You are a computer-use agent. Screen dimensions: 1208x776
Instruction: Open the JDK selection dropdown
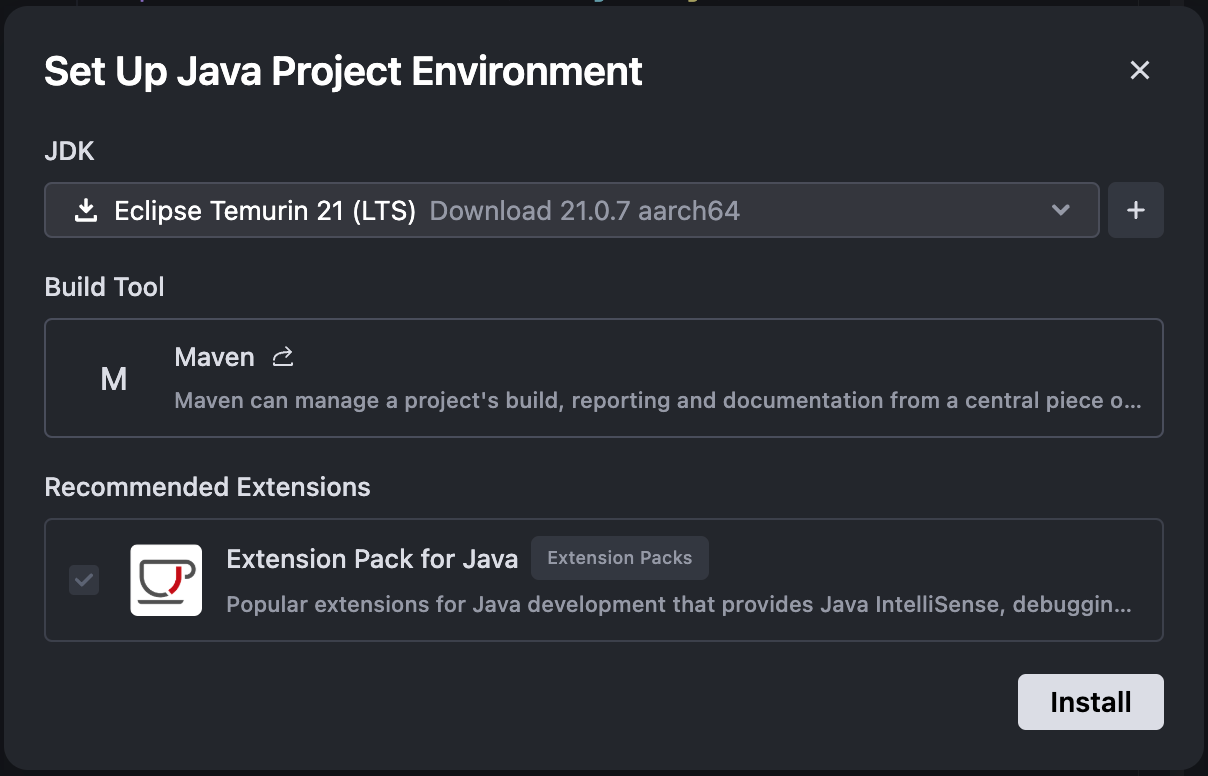coord(572,210)
